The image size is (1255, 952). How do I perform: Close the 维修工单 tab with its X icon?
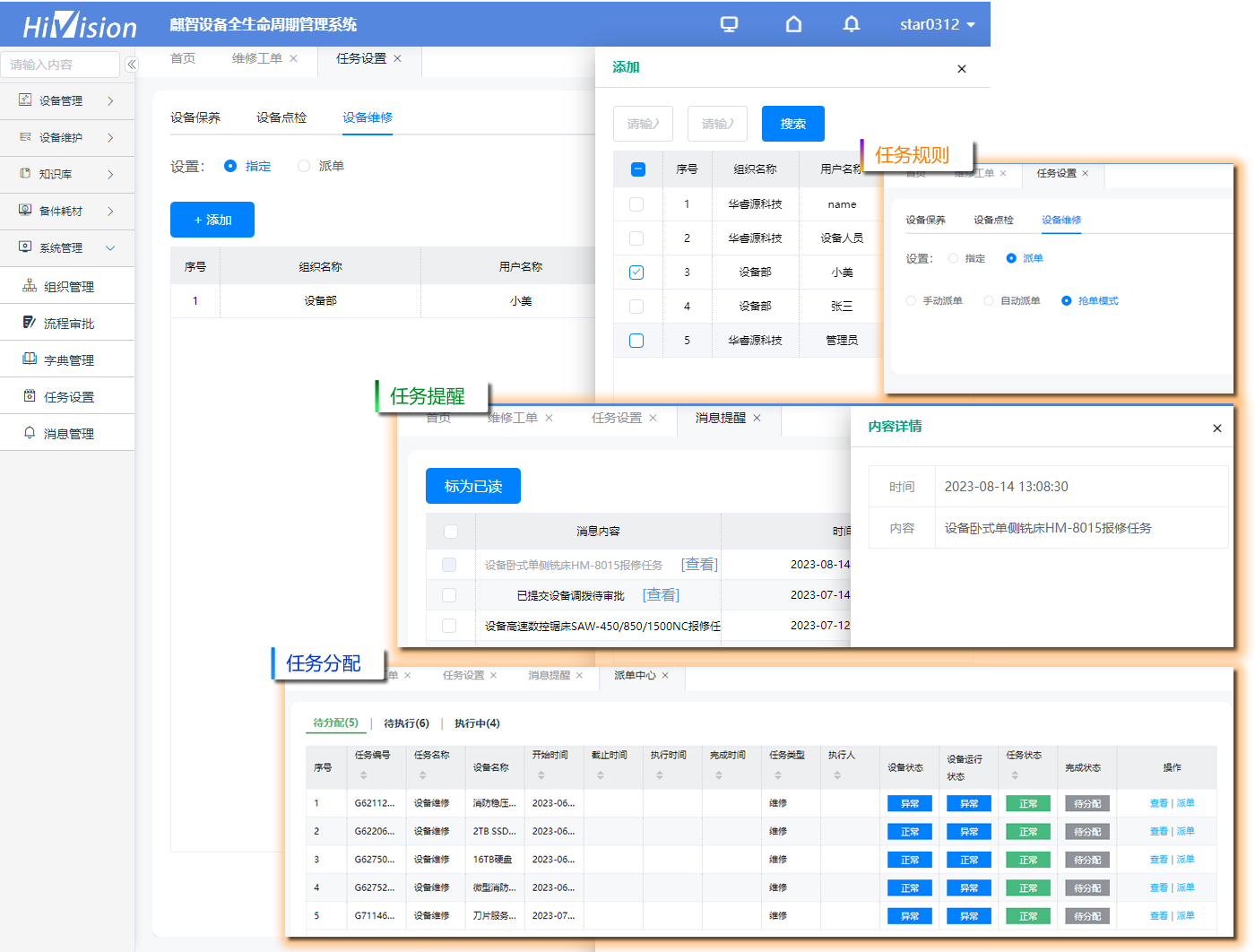293,58
